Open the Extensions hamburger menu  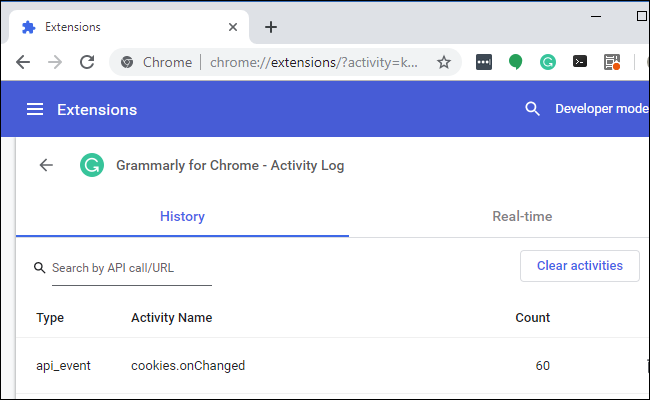[35, 109]
